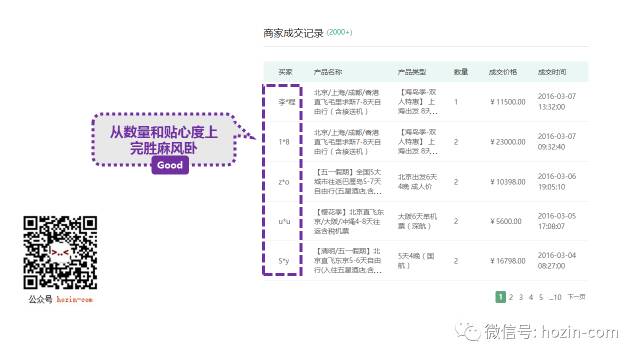Click the quantity 1 in the ¥11500.00 row
The width and height of the screenshot is (640, 360).
456,102
